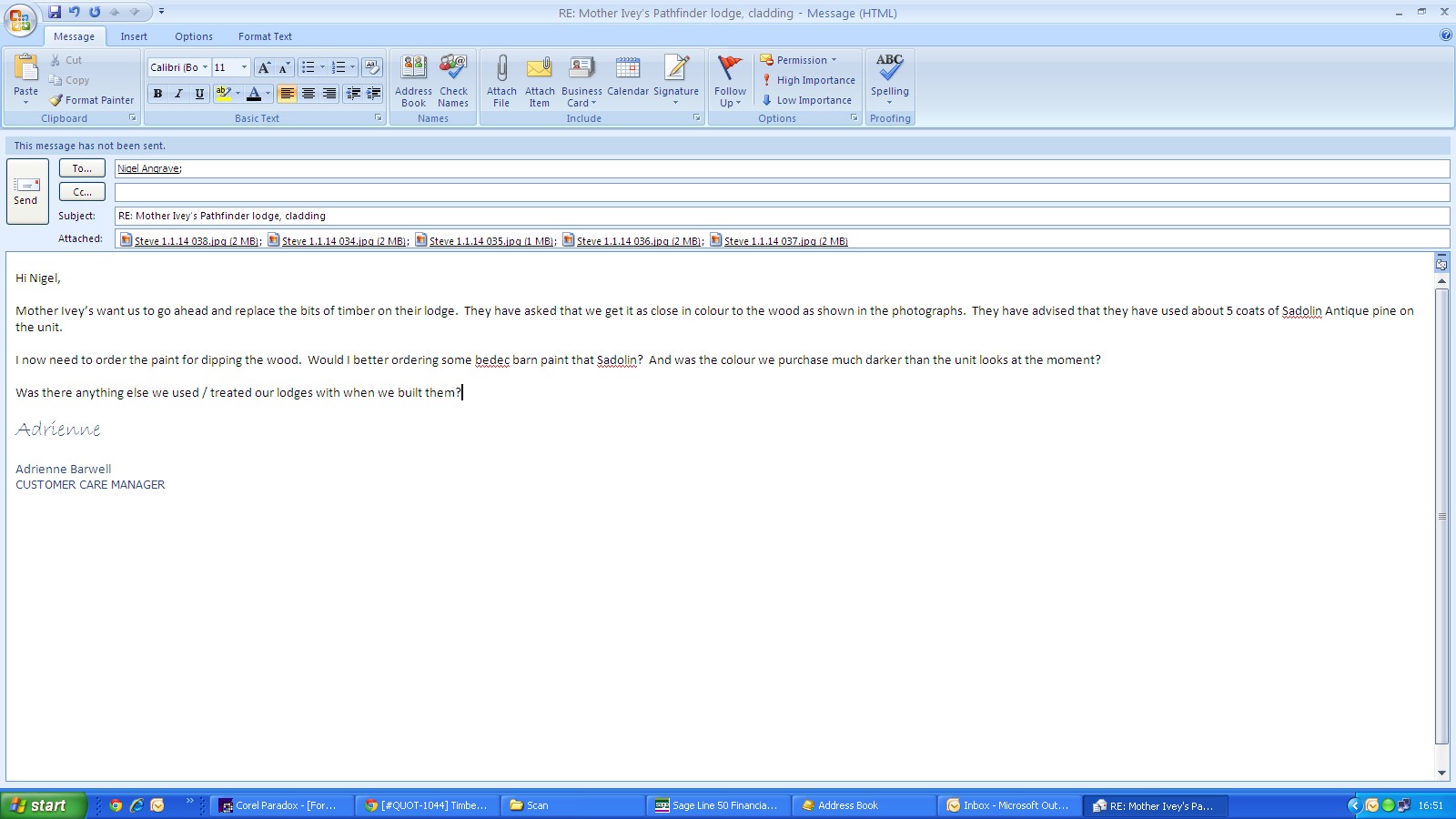Toggle Italic formatting
This screenshot has width=1456, height=819.
178,94
